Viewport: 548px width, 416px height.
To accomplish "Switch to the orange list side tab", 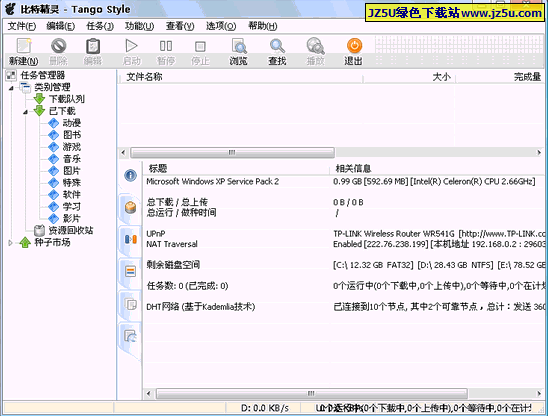I will (x=130, y=271).
